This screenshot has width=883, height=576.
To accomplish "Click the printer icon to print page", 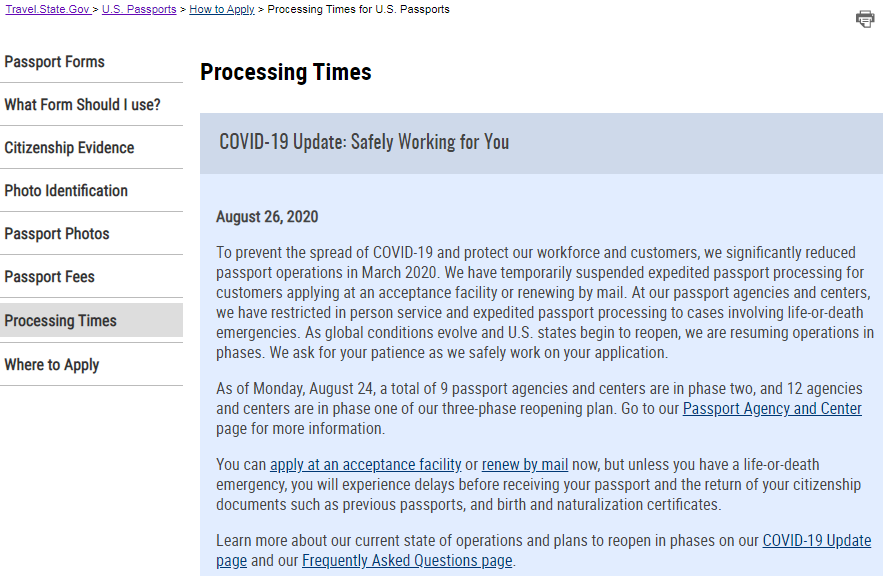I will pyautogui.click(x=865, y=18).
